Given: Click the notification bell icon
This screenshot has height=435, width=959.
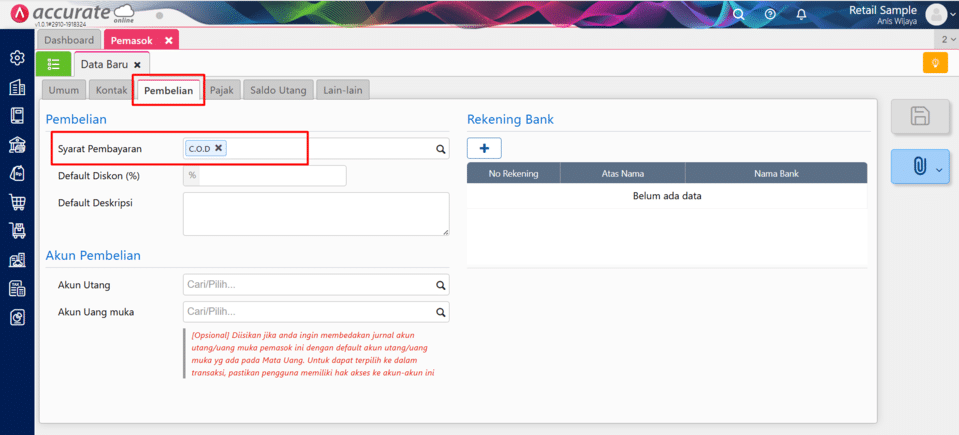Looking at the screenshot, I should click(801, 14).
